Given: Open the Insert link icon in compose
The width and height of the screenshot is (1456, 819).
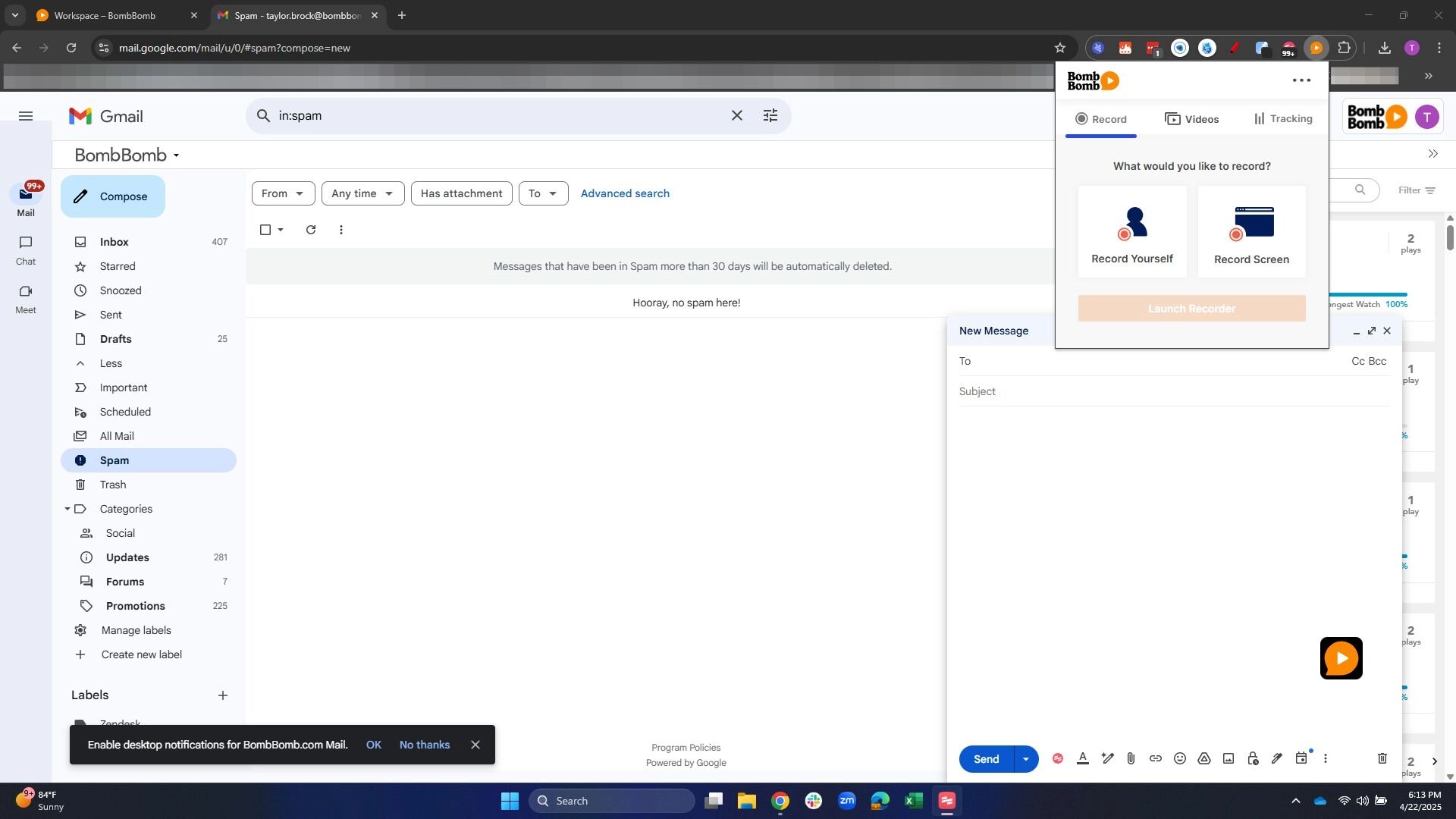Looking at the screenshot, I should pos(1155,758).
